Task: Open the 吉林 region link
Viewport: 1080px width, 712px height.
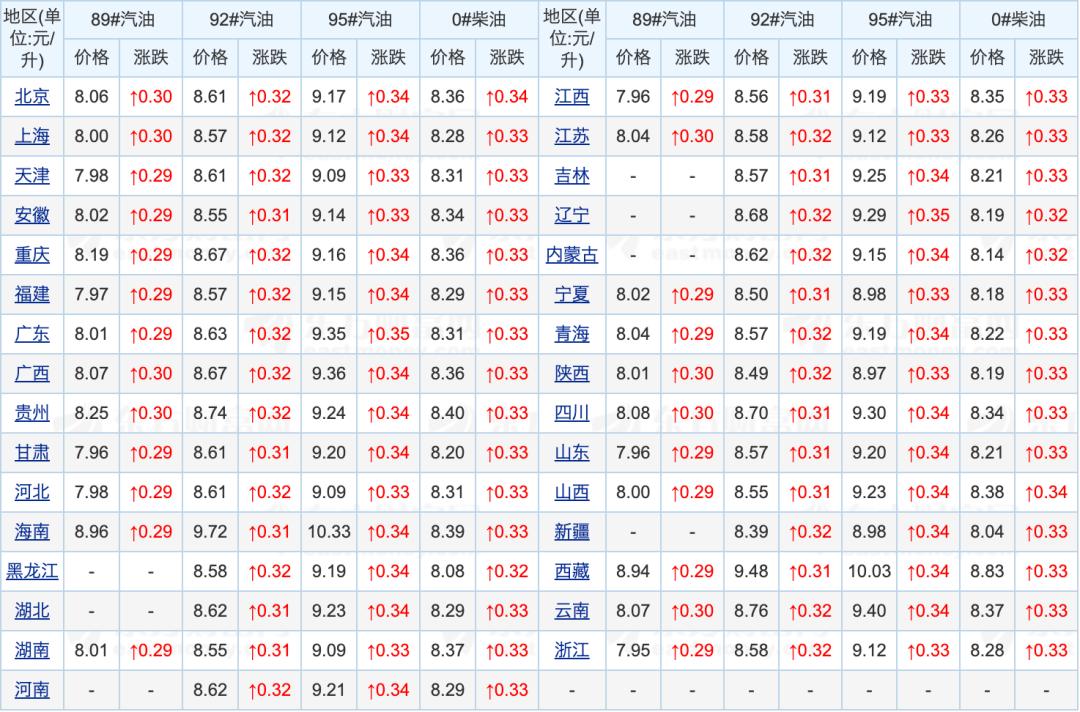Action: click(572, 176)
